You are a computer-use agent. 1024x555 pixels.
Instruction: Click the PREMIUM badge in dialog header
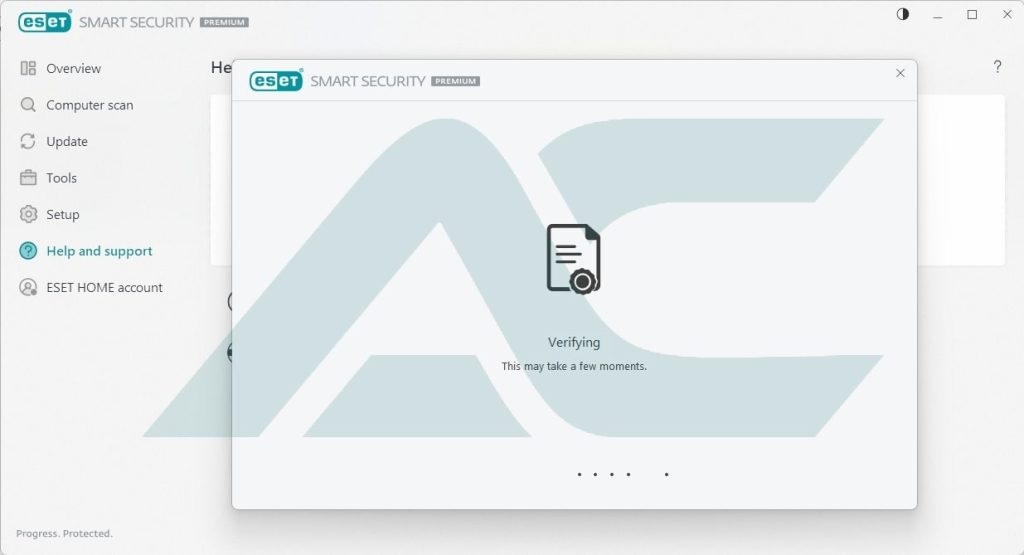coord(456,81)
